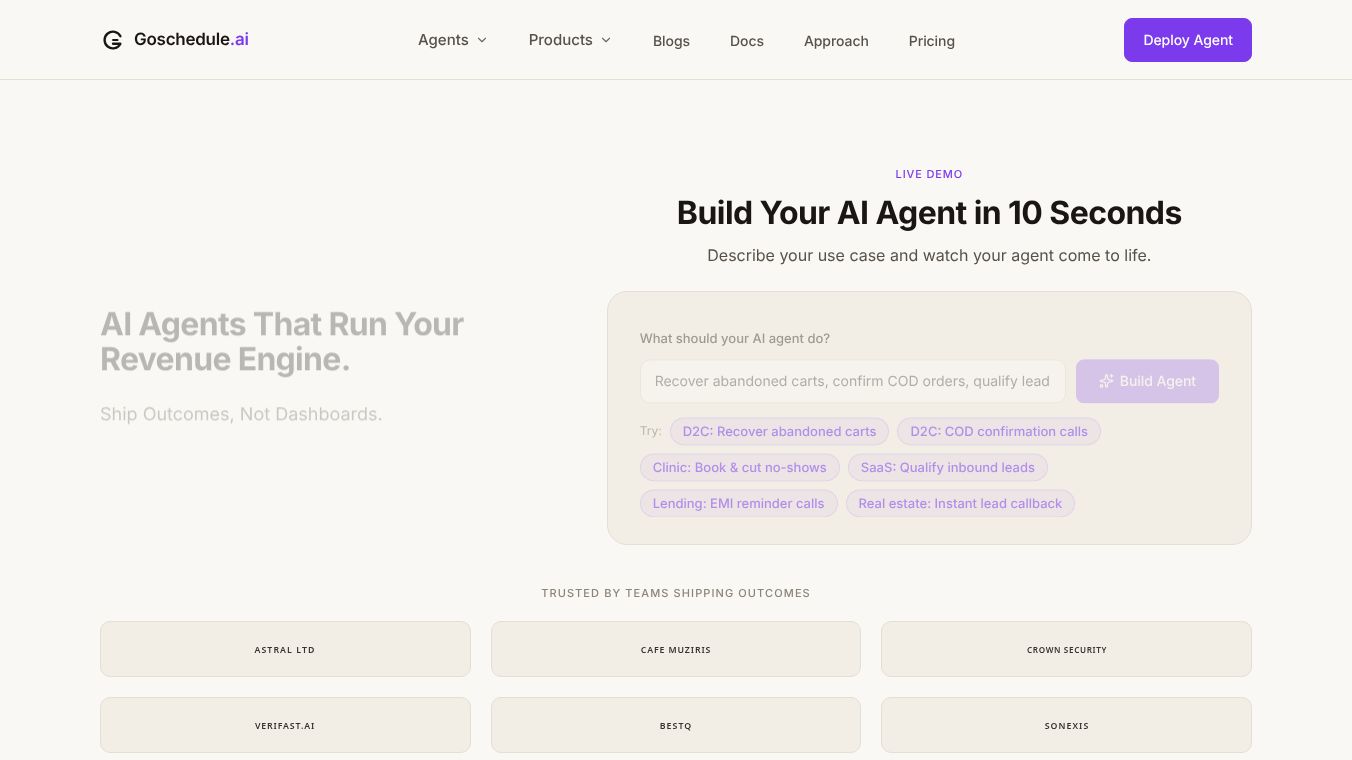
Task: Pick Real estate: Instant lead callback chip
Action: point(960,503)
